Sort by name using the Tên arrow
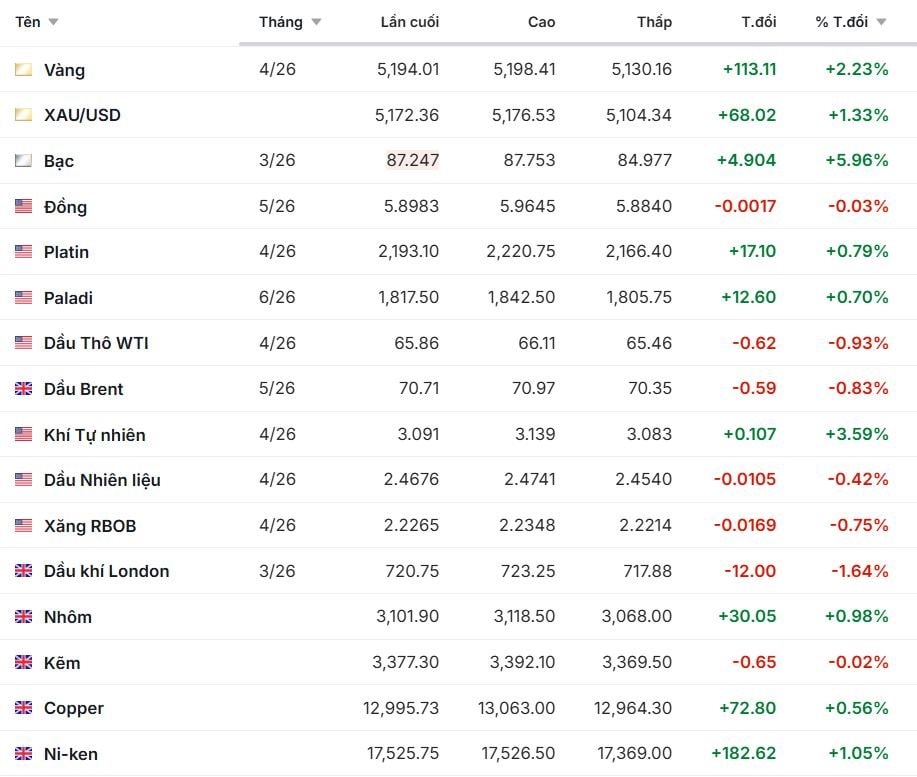917x777 pixels. coord(53,22)
